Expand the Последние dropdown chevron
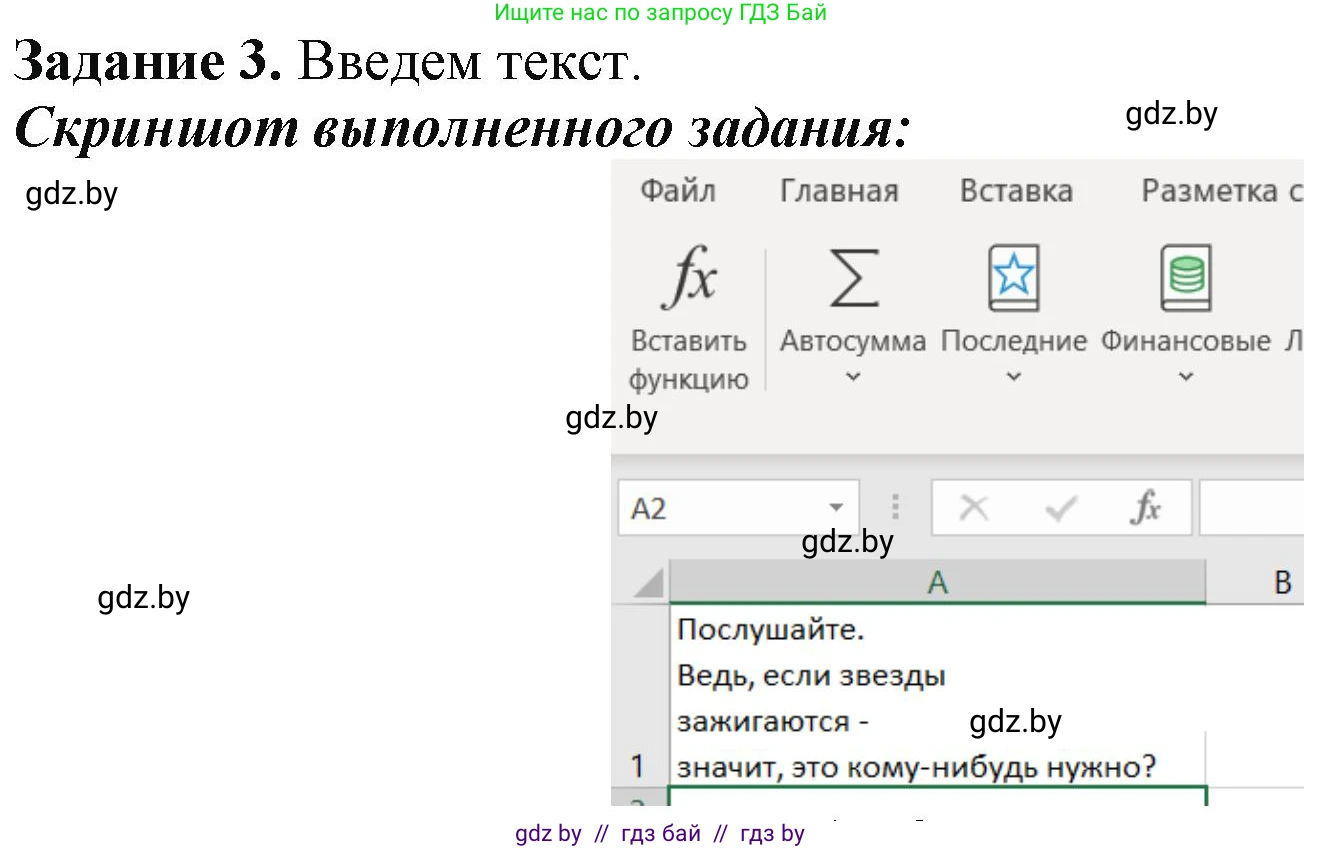The image size is (1322, 849). (1013, 377)
